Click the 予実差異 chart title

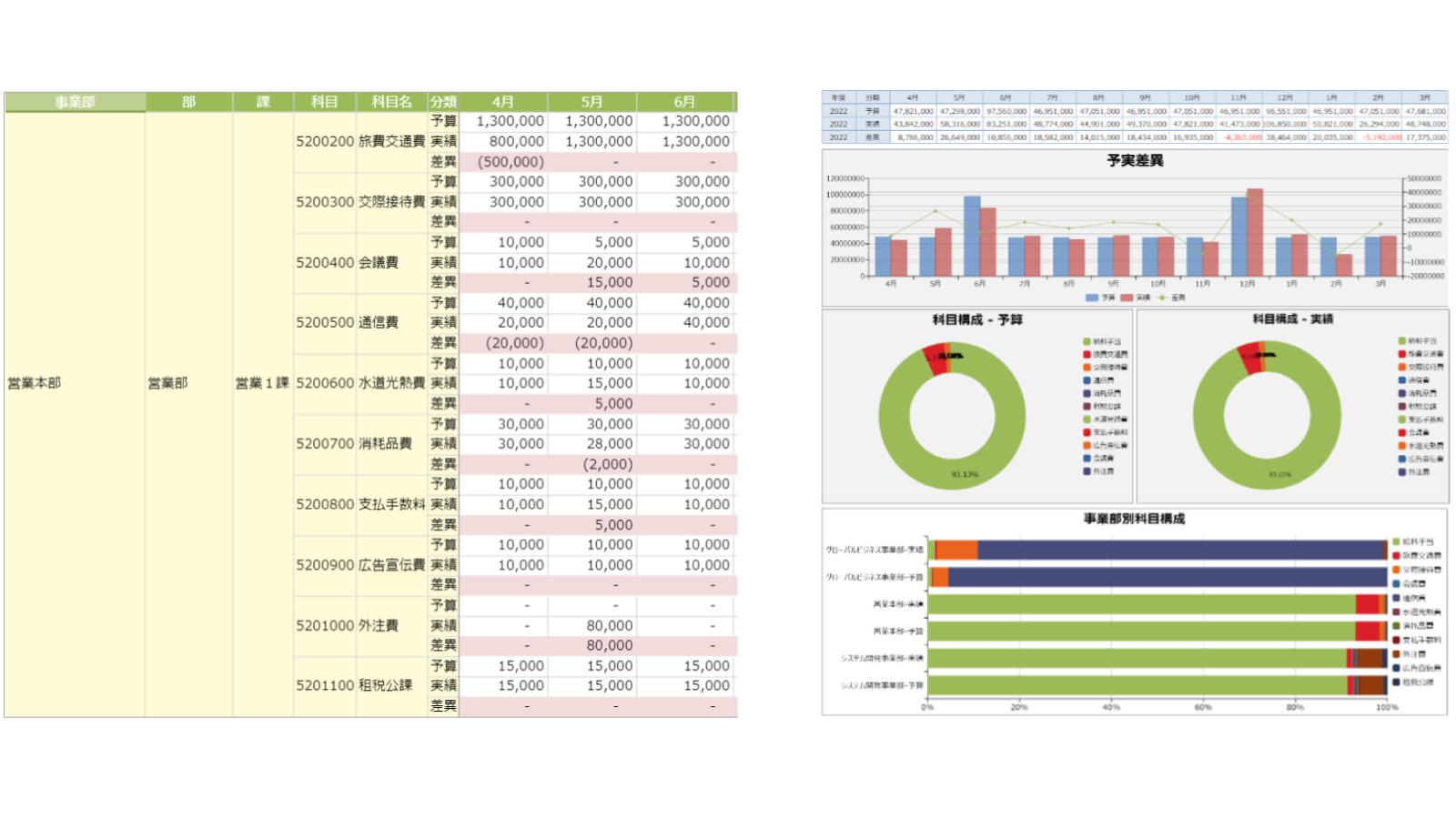tap(1135, 160)
